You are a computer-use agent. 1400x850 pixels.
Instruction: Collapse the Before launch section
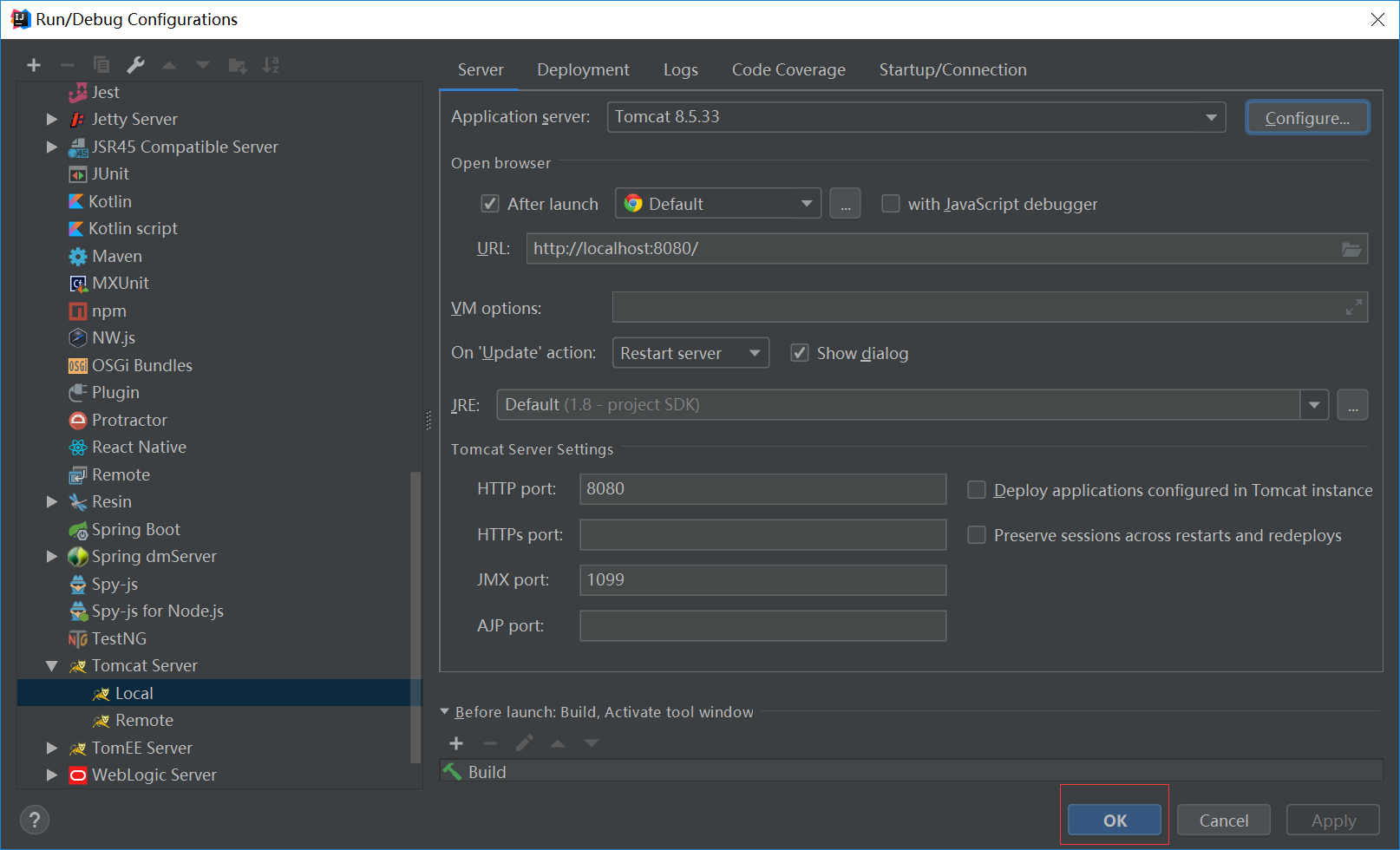tap(445, 712)
